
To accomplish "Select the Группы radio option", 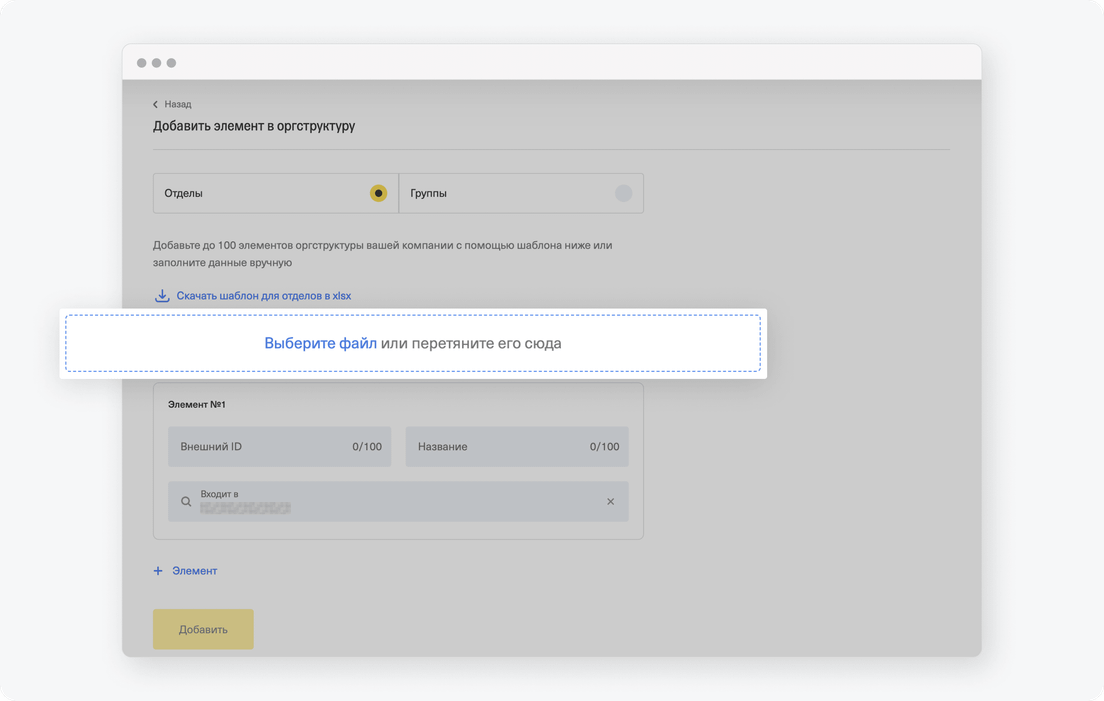I will click(x=623, y=193).
